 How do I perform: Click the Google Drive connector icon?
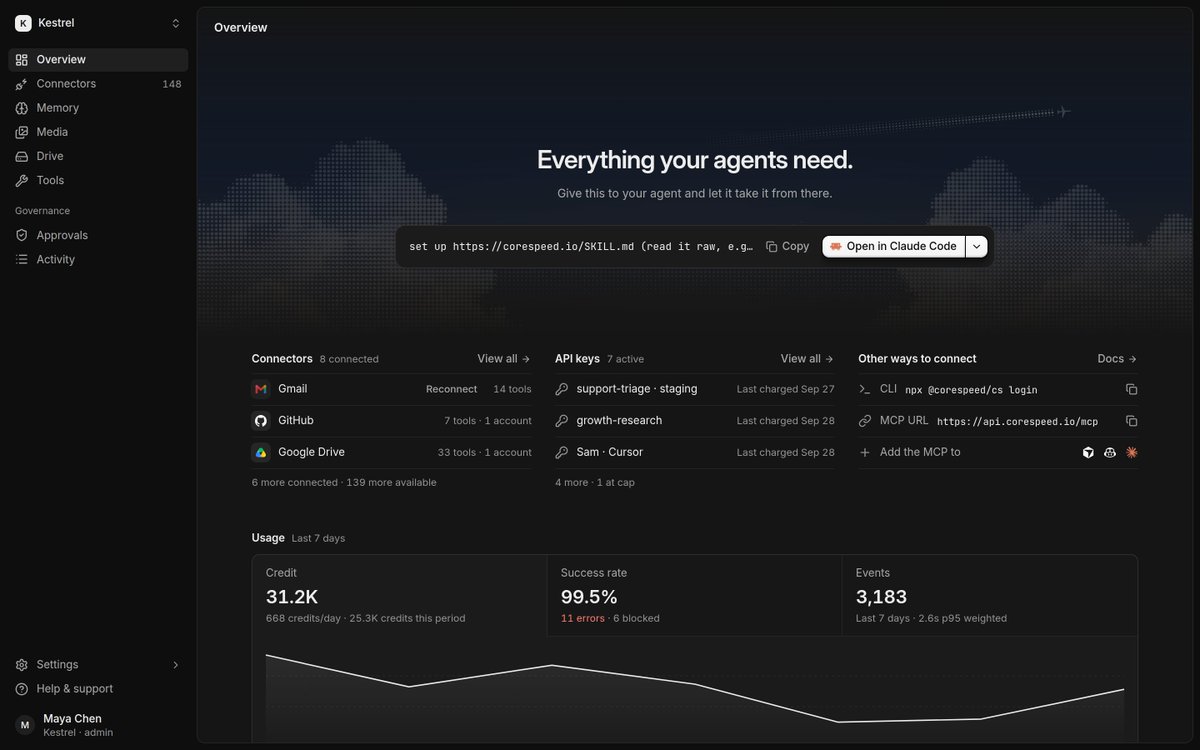click(x=261, y=453)
